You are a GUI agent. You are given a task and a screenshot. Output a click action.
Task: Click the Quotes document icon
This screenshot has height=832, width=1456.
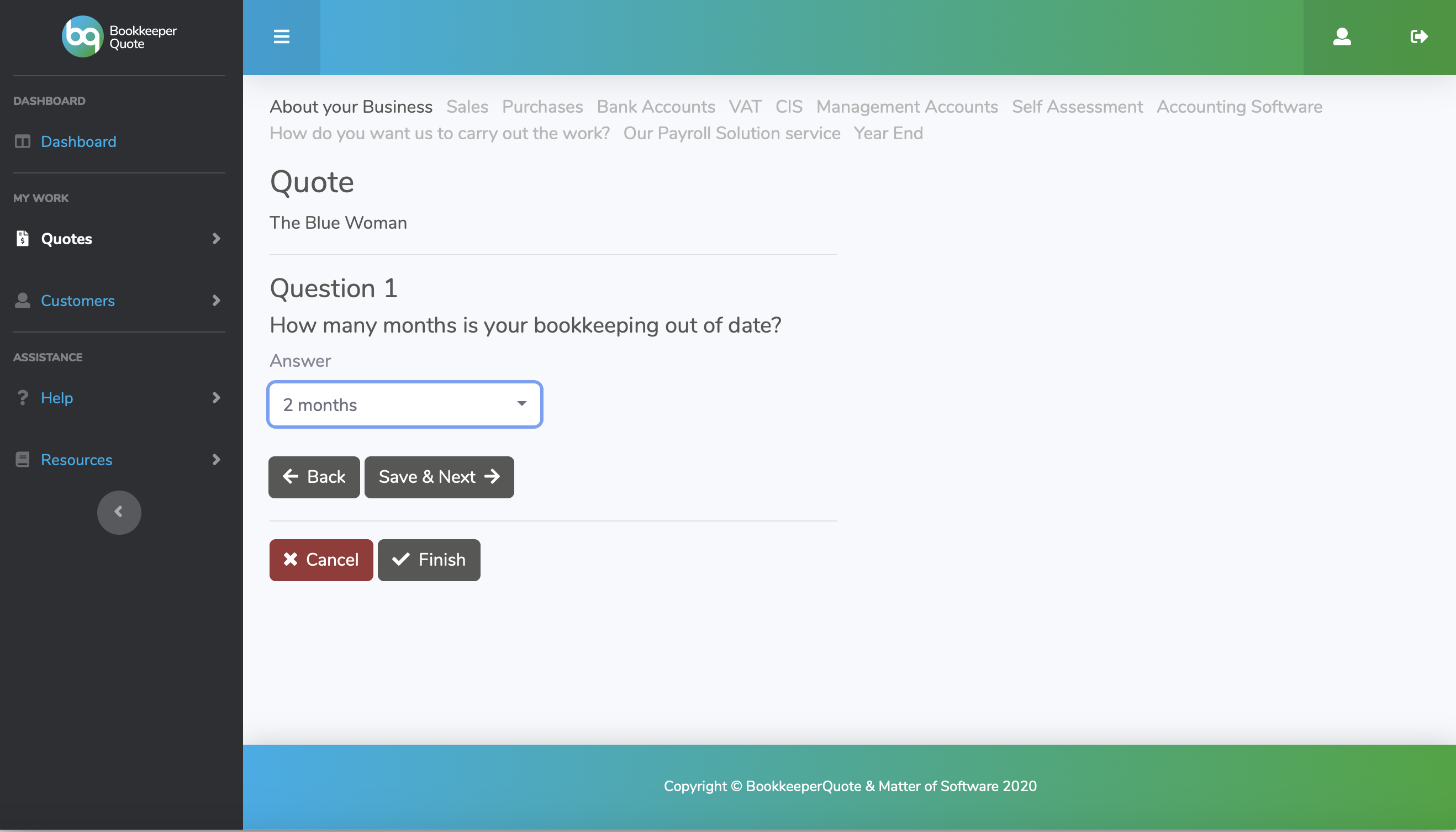point(22,238)
